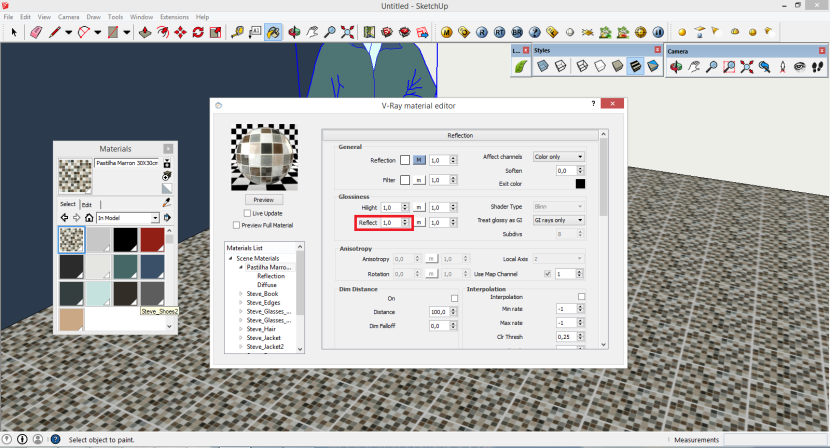The height and width of the screenshot is (448, 830).
Task: Click the eyedropper sample paint icon
Action: point(167,203)
